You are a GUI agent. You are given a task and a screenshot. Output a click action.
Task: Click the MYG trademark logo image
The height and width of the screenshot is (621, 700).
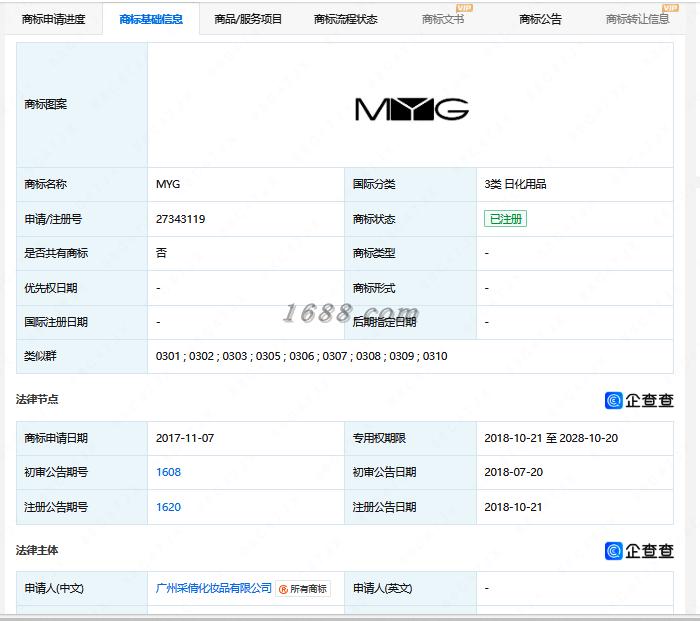[x=412, y=109]
